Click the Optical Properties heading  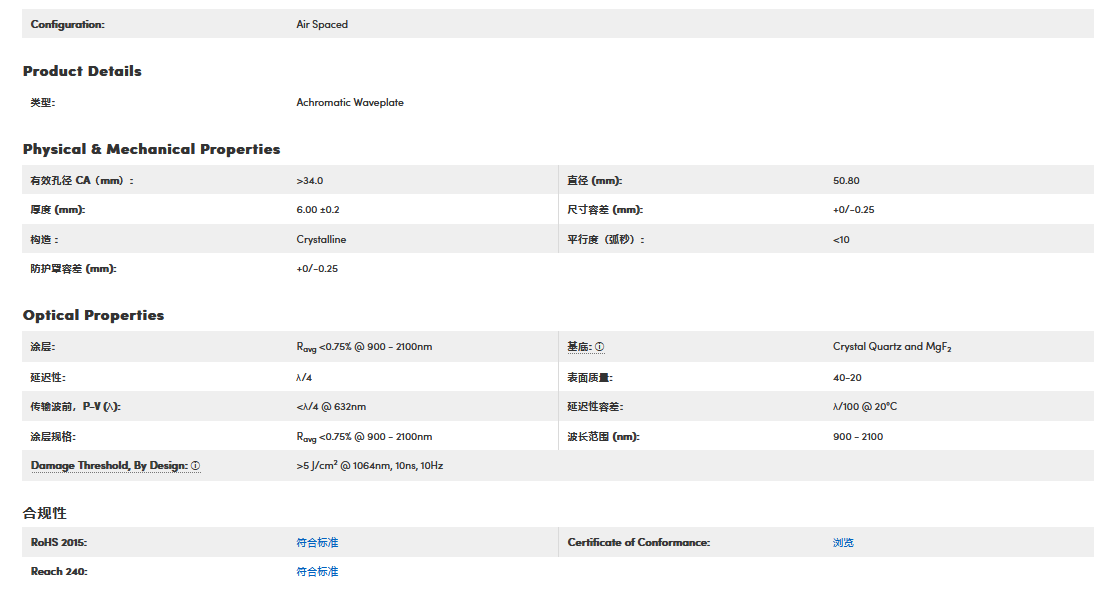pyautogui.click(x=93, y=315)
